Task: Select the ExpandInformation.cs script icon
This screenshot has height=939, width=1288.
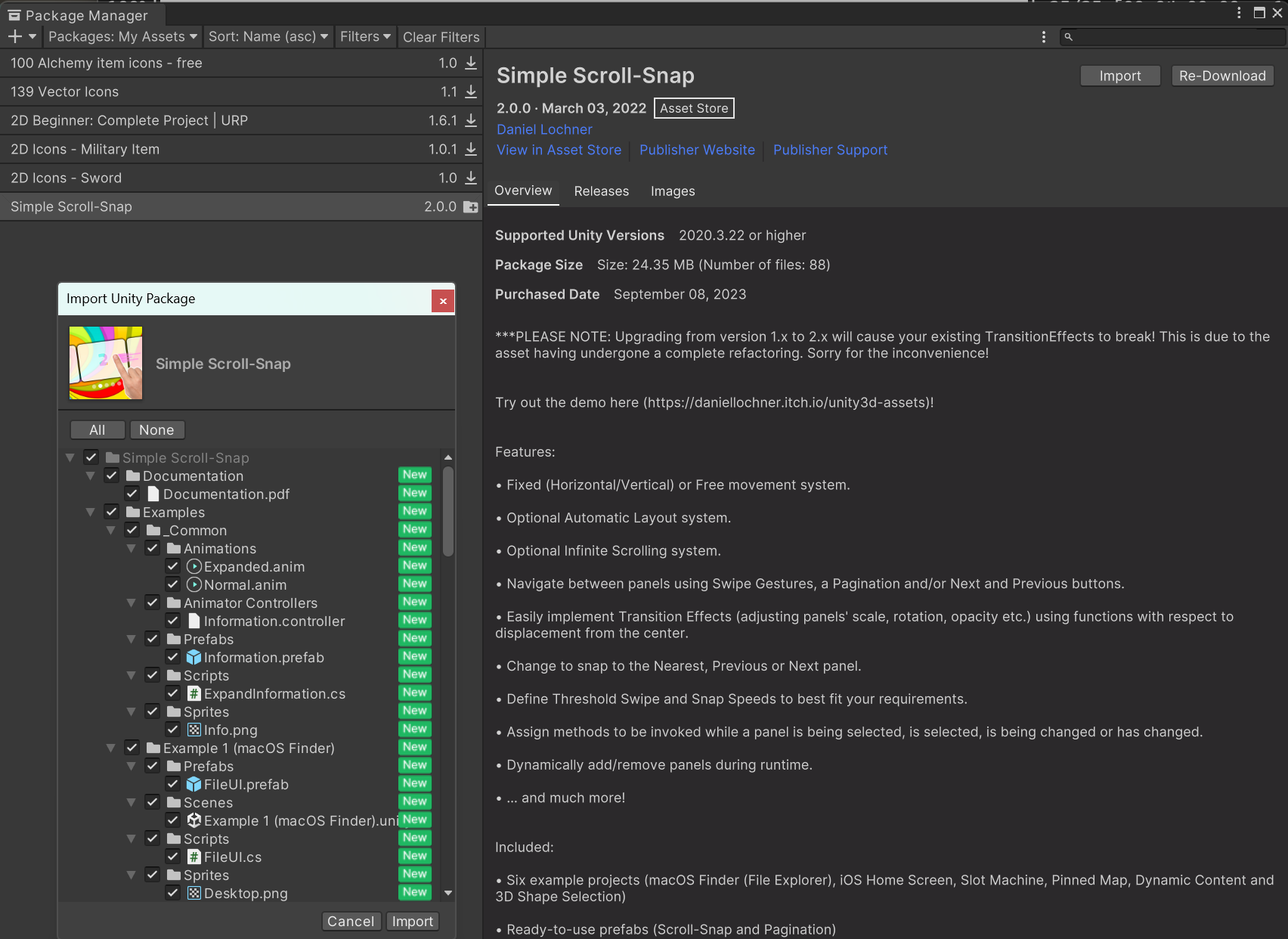Action: (194, 693)
